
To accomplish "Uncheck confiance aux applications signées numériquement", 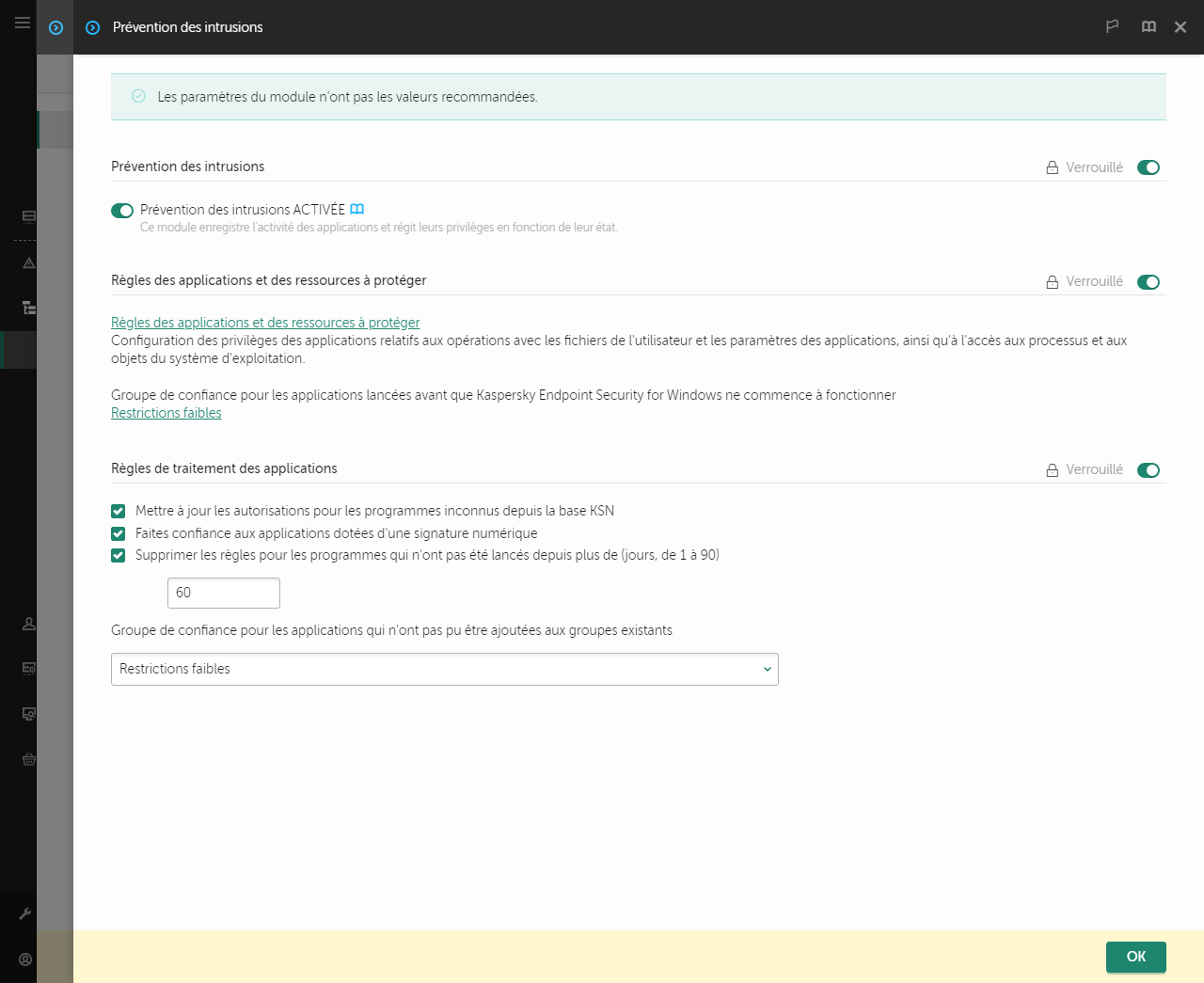I will 118,533.
